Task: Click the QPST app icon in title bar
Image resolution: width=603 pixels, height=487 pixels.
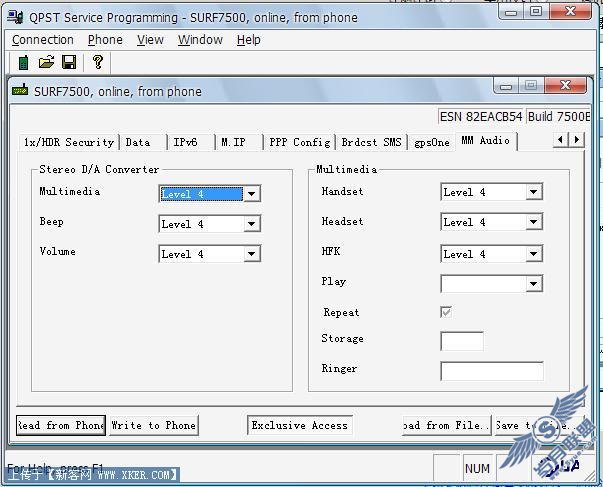Action: pyautogui.click(x=15, y=17)
